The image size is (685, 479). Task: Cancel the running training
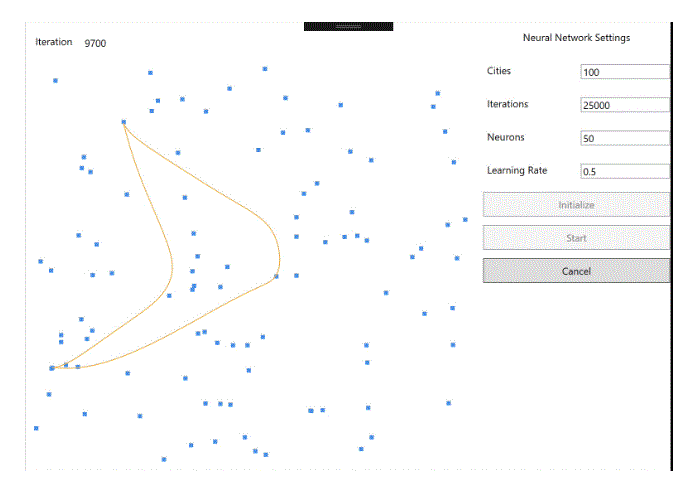(x=576, y=271)
